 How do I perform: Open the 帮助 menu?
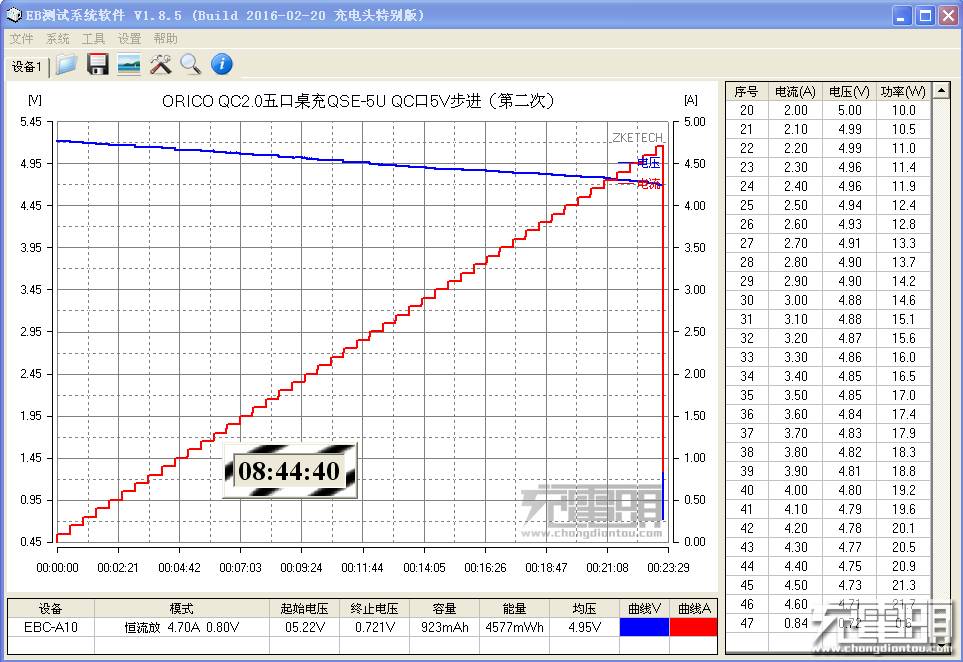point(165,39)
